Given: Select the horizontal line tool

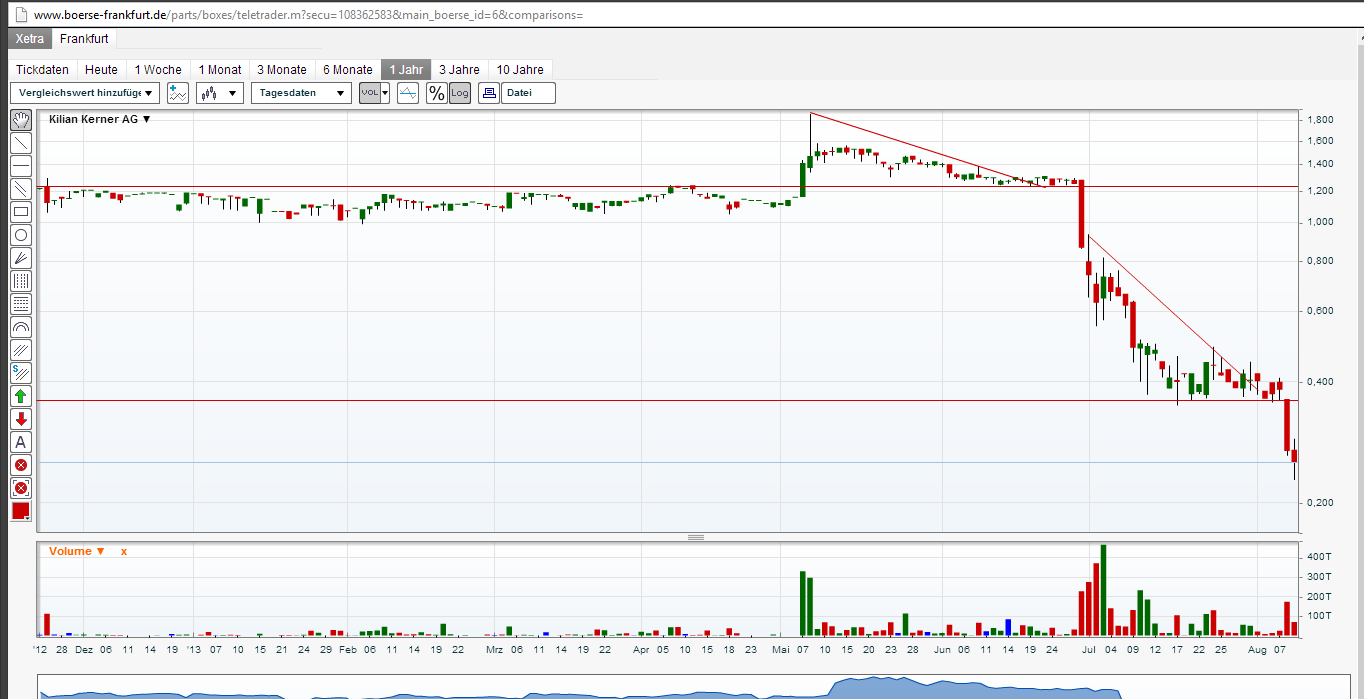Looking at the screenshot, I should 21,166.
